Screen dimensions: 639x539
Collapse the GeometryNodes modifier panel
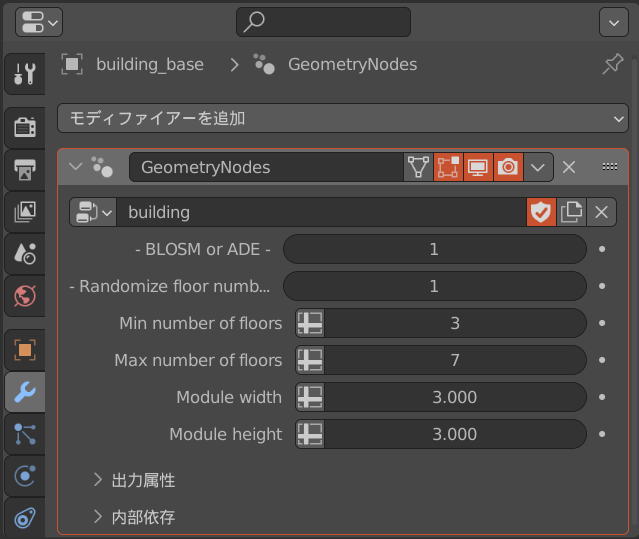(75, 167)
